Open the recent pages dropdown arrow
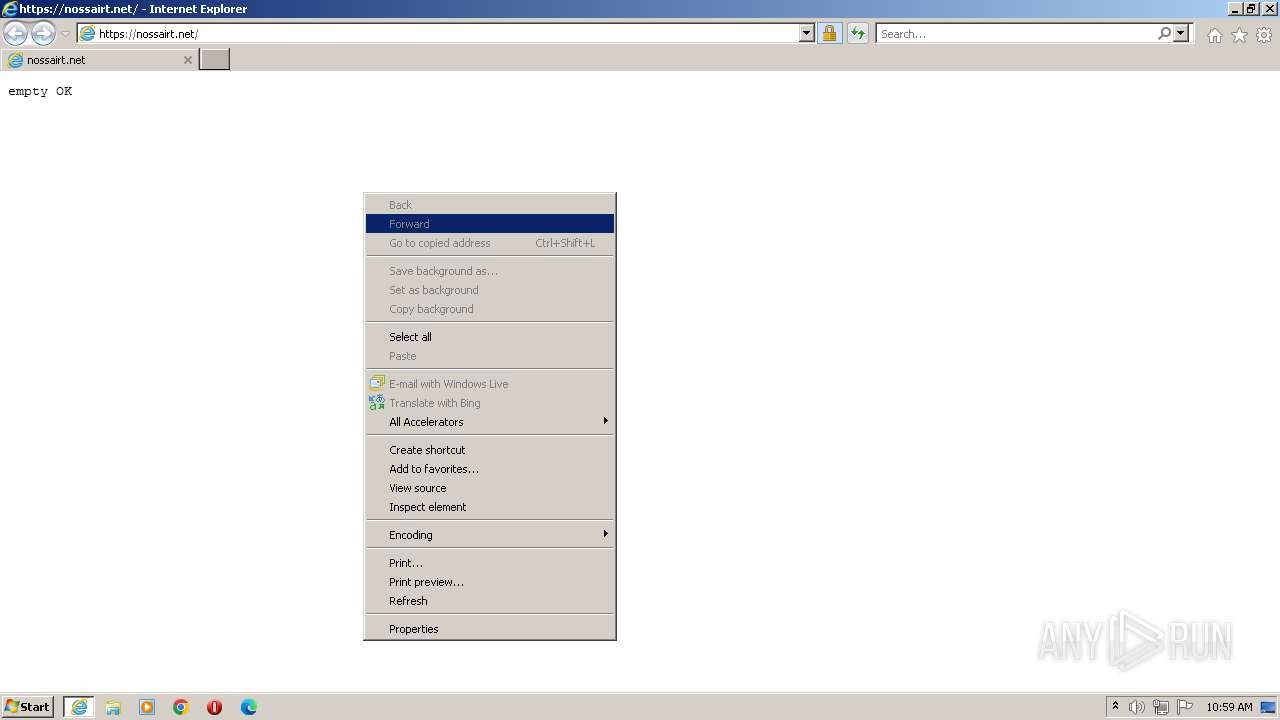This screenshot has width=1280, height=720. (65, 34)
